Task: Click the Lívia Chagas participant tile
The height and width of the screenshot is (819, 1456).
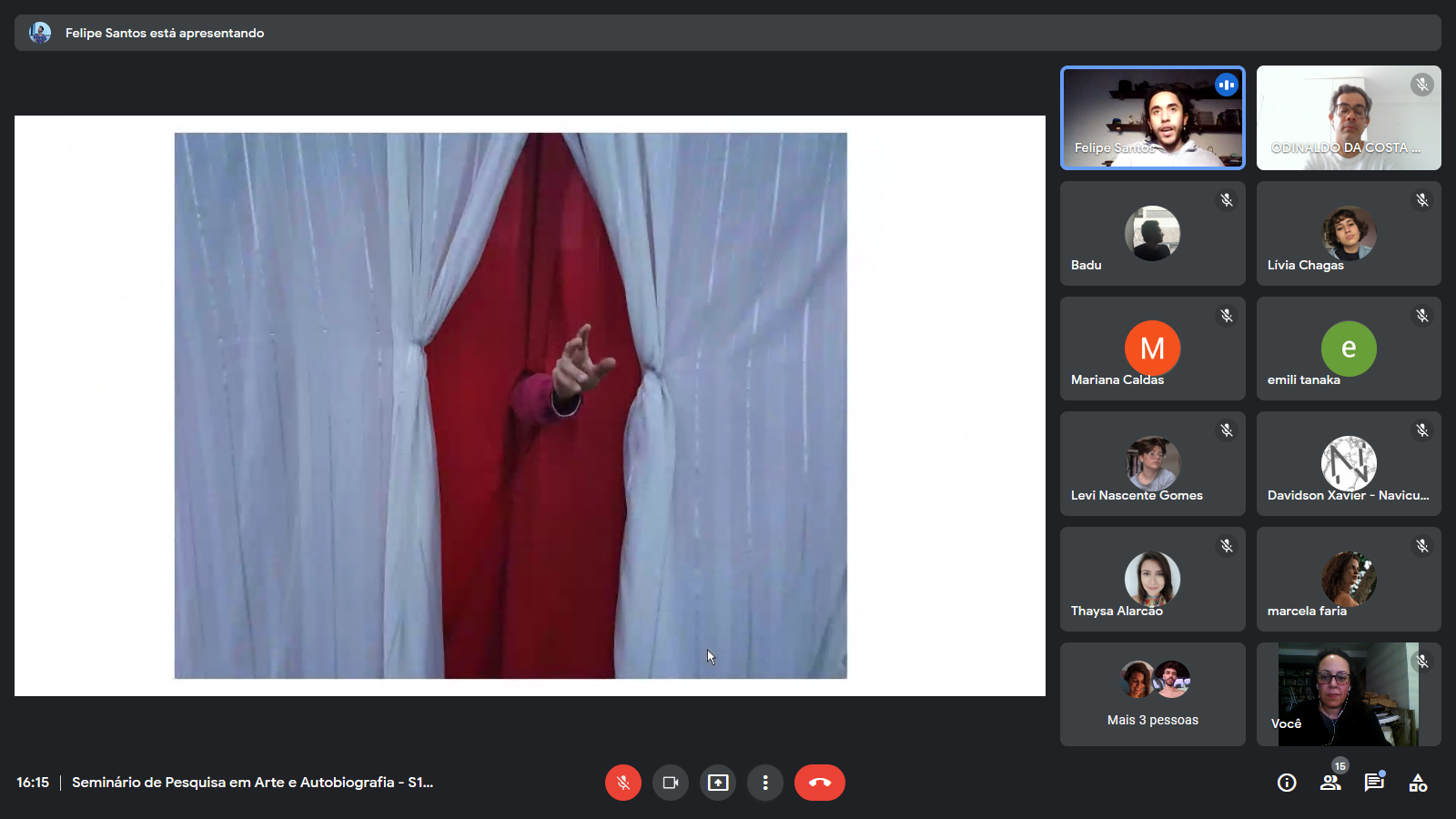Action: (x=1349, y=234)
